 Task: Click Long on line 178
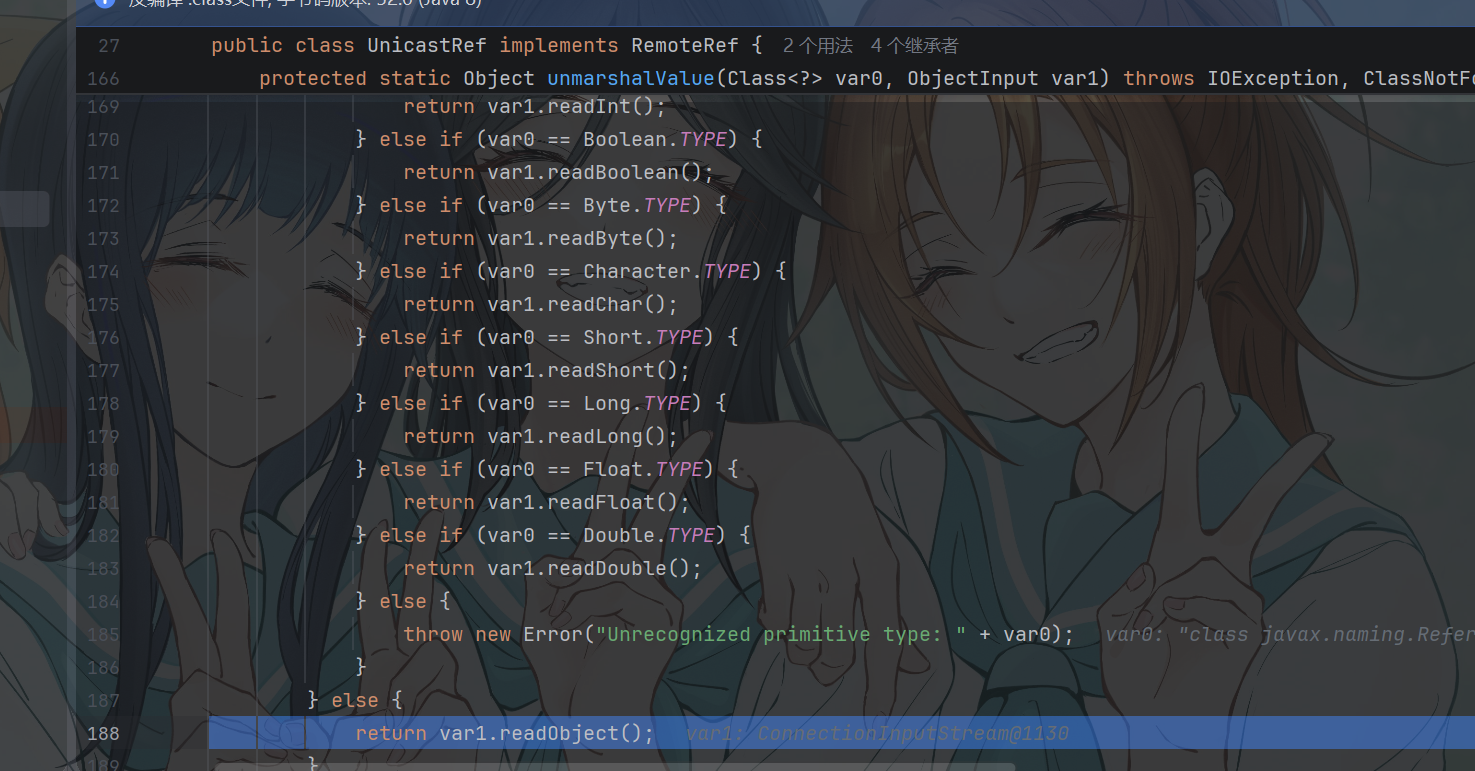point(607,403)
